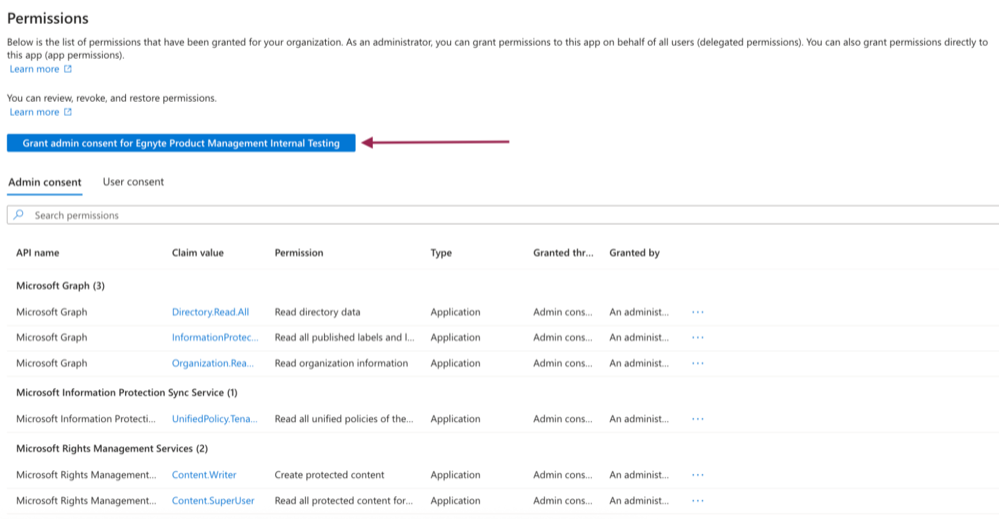Focus the Search permissions field
The image size is (999, 521).
point(503,215)
